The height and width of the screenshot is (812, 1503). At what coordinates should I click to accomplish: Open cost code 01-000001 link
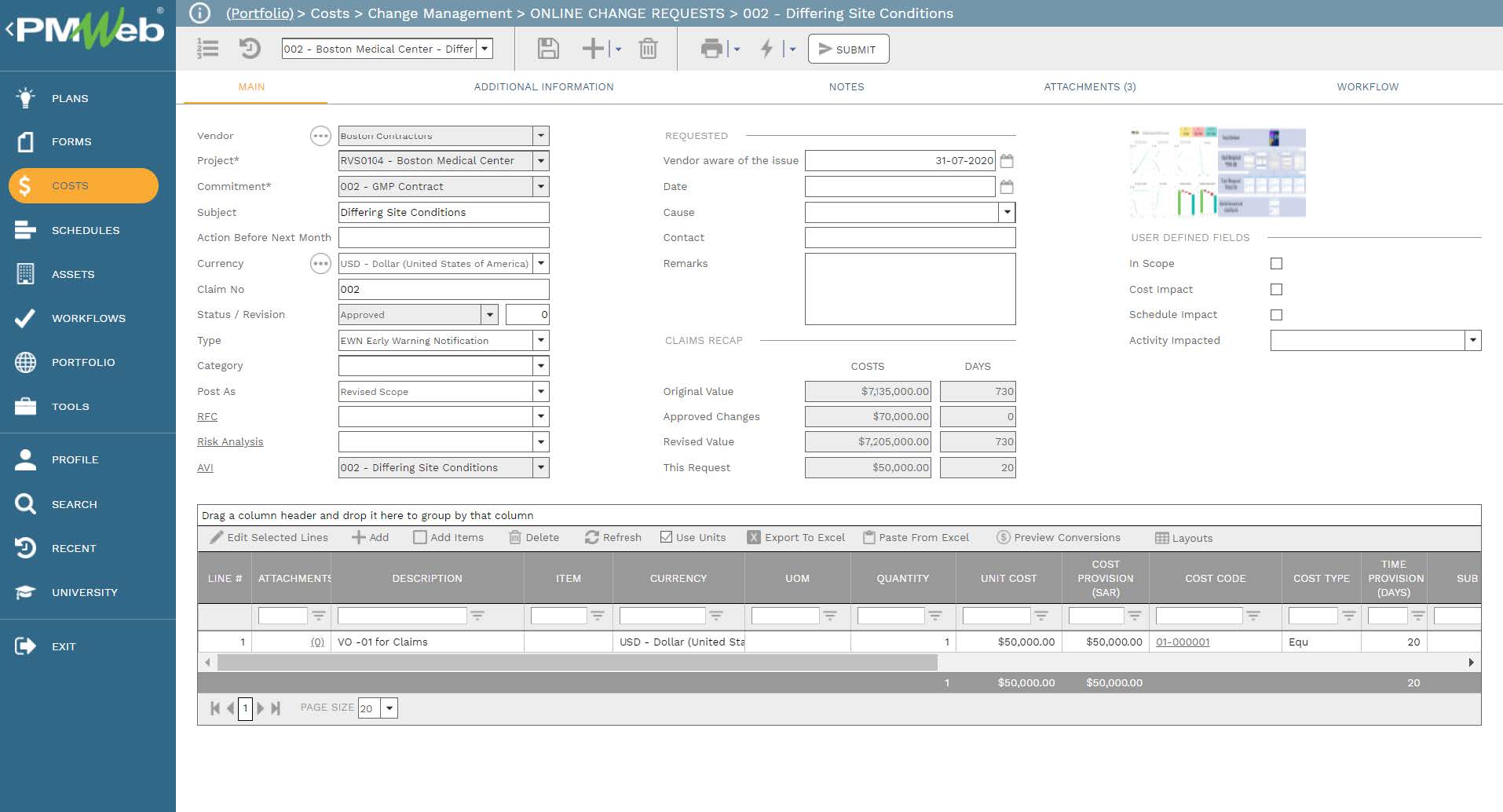1183,642
